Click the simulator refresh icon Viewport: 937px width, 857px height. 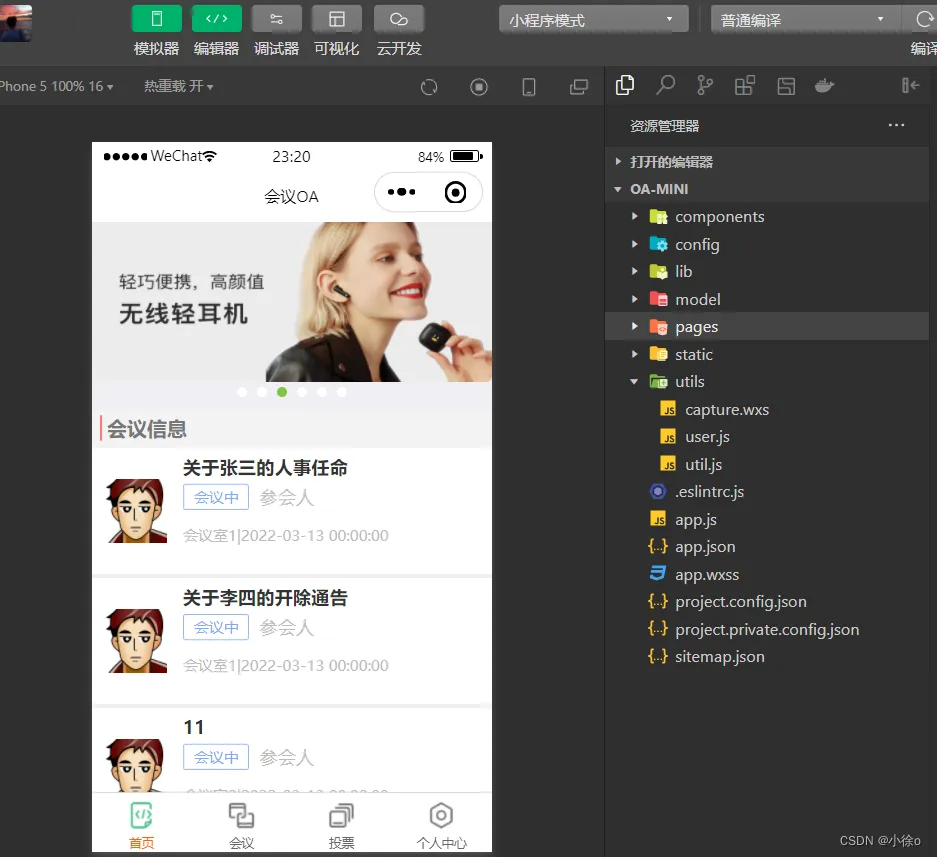point(428,87)
